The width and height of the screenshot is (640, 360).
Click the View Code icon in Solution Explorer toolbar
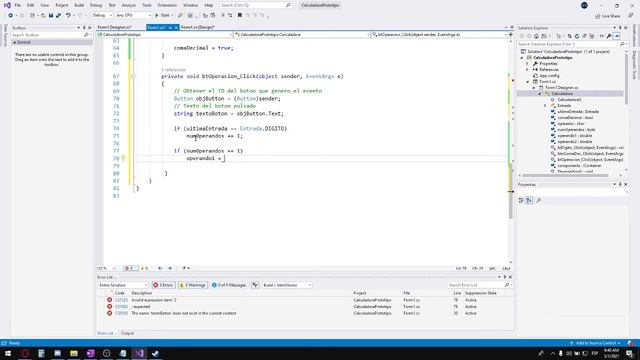pyautogui.click(x=601, y=36)
